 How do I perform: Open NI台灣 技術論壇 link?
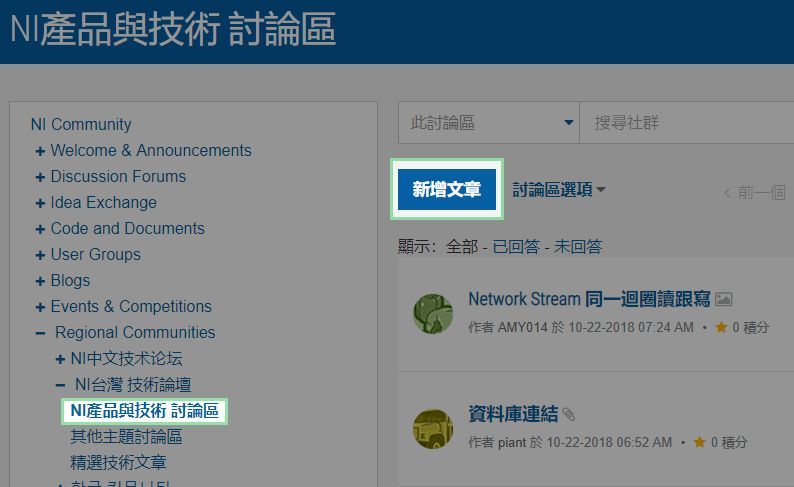[133, 384]
